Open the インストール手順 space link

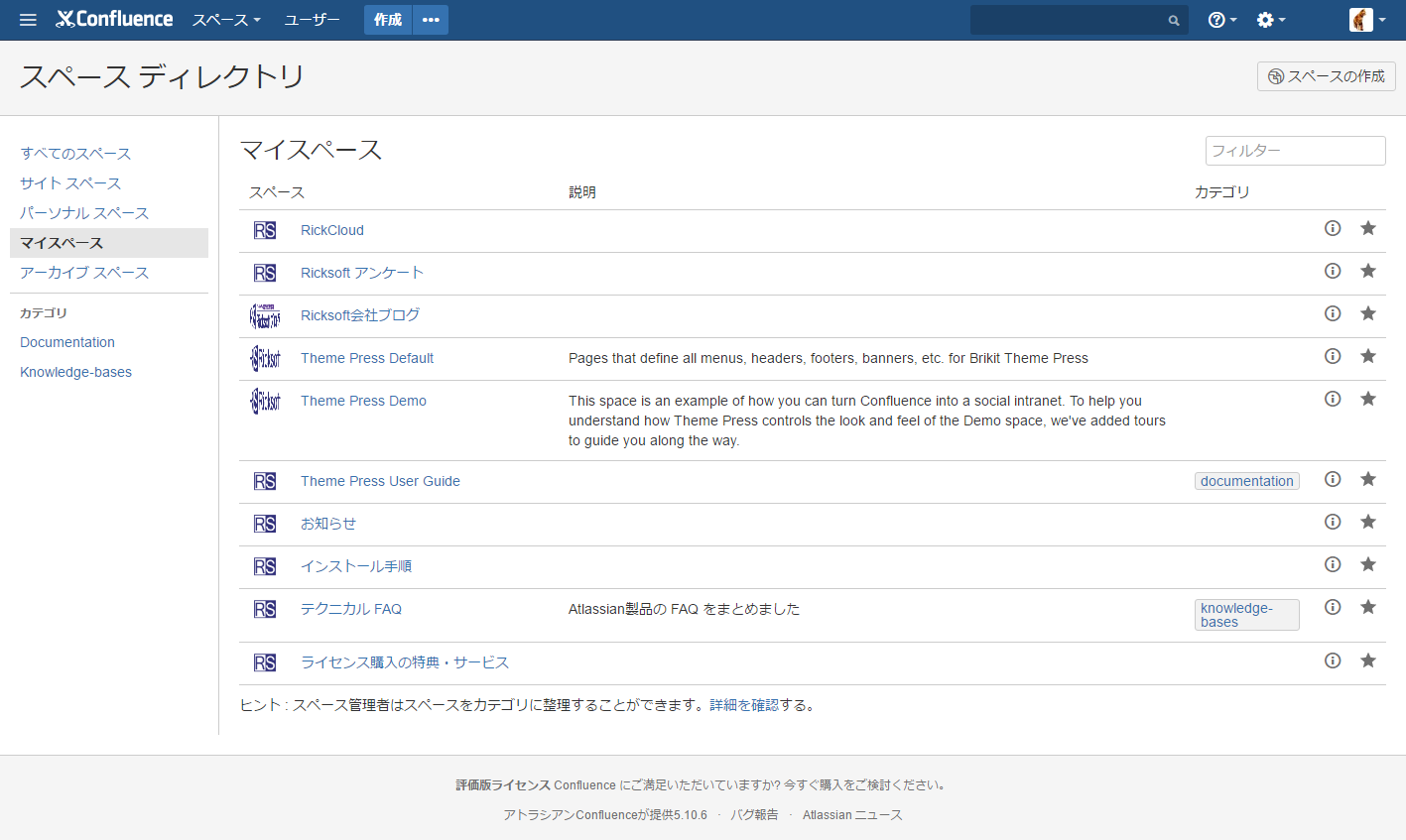pos(356,566)
